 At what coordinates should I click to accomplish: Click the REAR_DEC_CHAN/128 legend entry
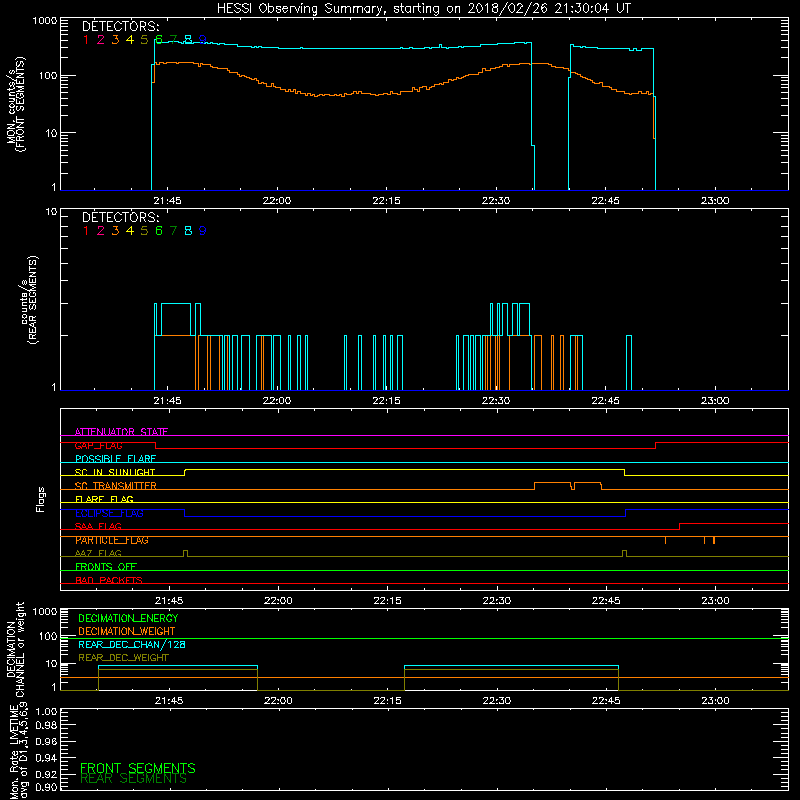[x=132, y=644]
